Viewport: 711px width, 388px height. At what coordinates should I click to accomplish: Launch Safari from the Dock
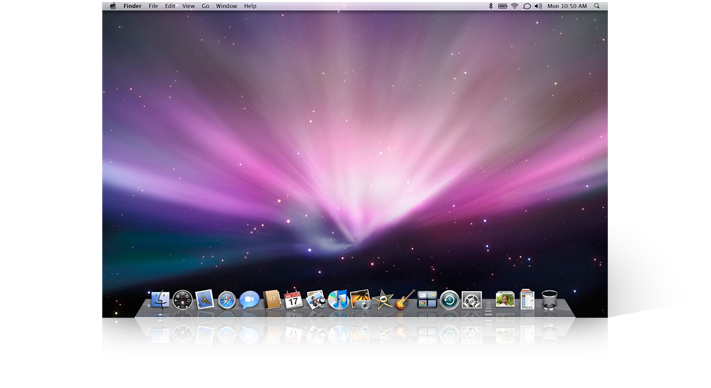pyautogui.click(x=227, y=300)
